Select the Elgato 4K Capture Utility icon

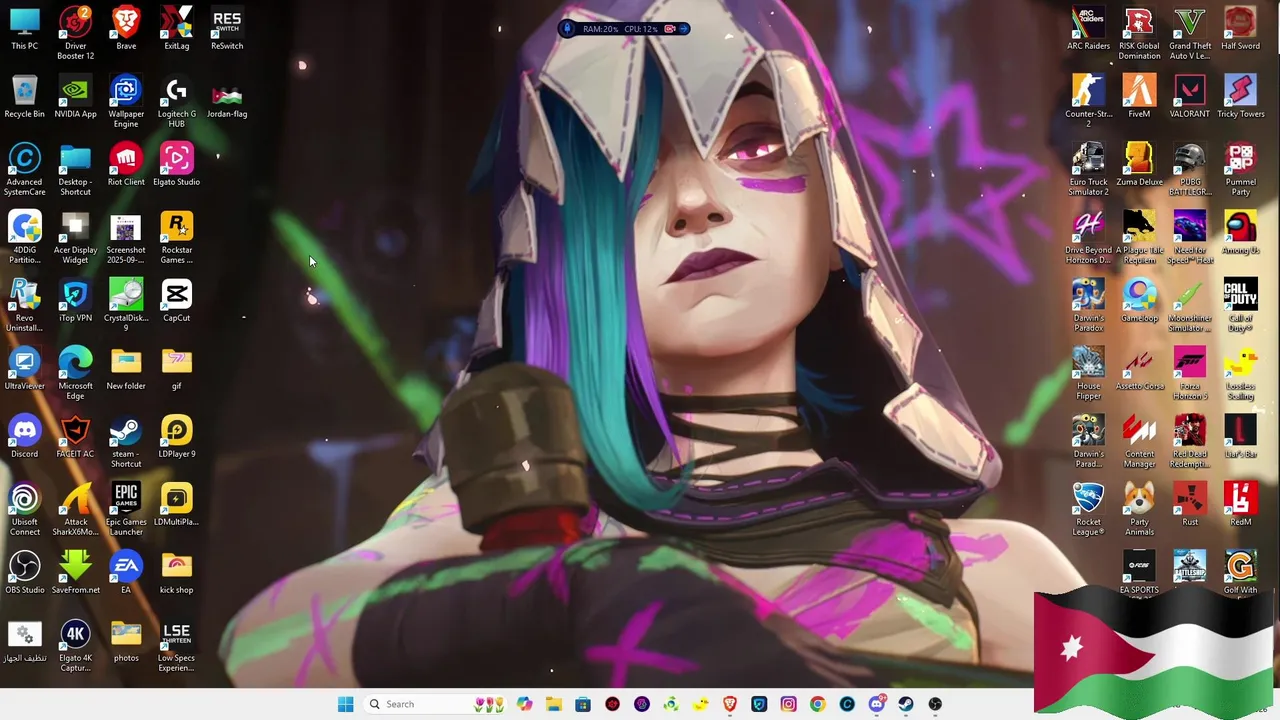tap(75, 645)
